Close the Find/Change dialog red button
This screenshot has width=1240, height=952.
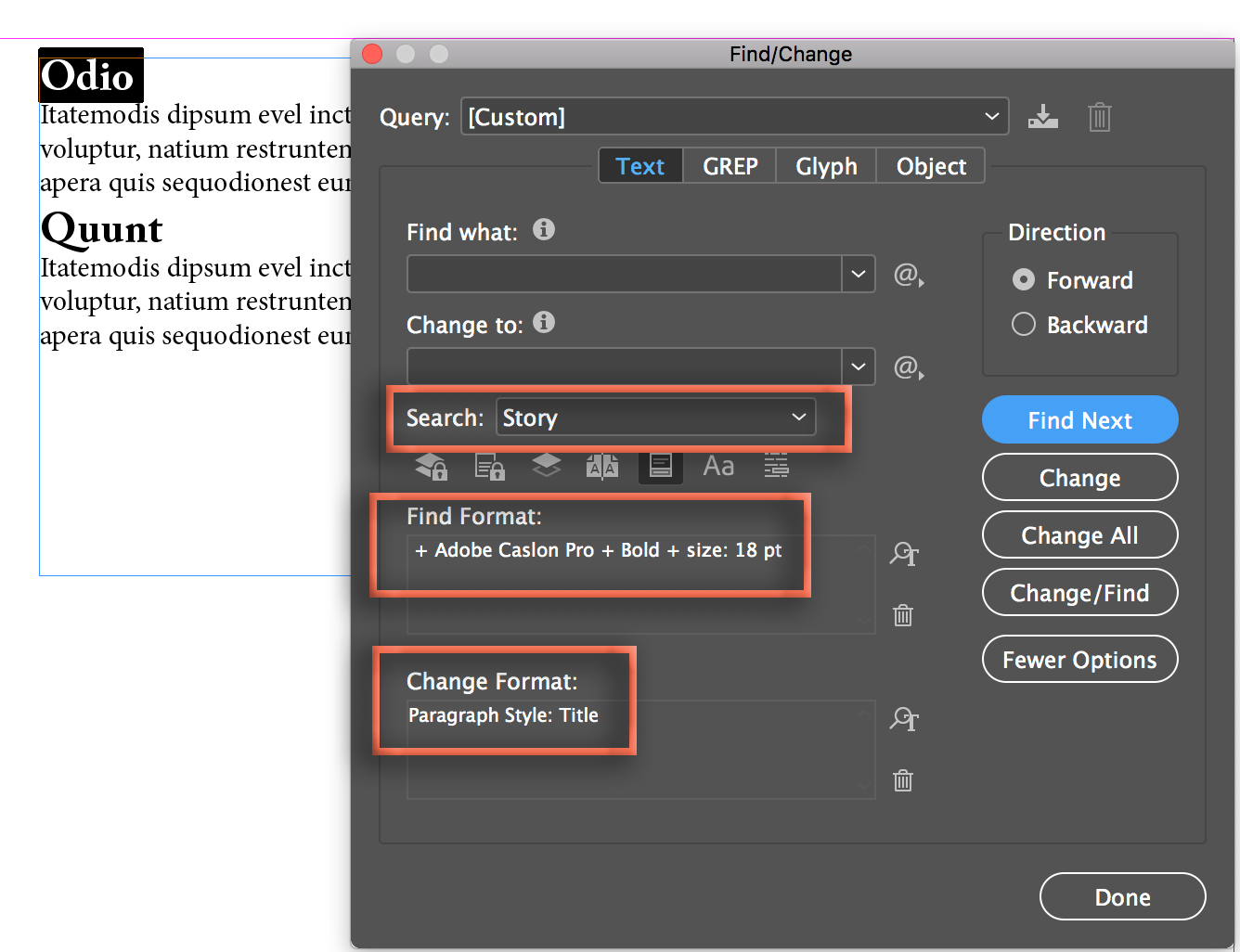coord(372,54)
